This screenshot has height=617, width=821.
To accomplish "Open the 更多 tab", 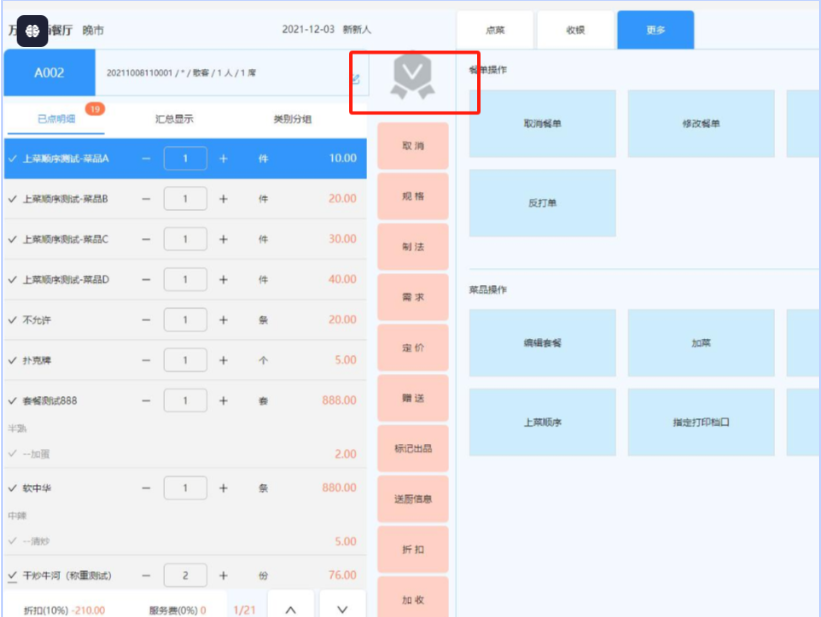I will click(x=655, y=30).
